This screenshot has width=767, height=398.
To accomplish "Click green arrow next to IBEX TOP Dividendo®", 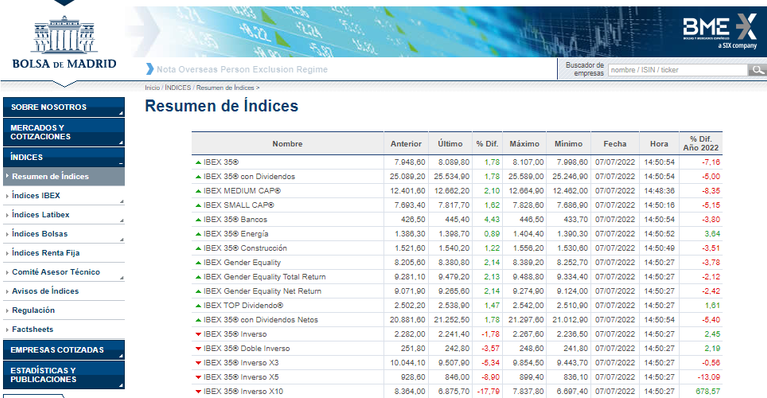I will 198,306.
